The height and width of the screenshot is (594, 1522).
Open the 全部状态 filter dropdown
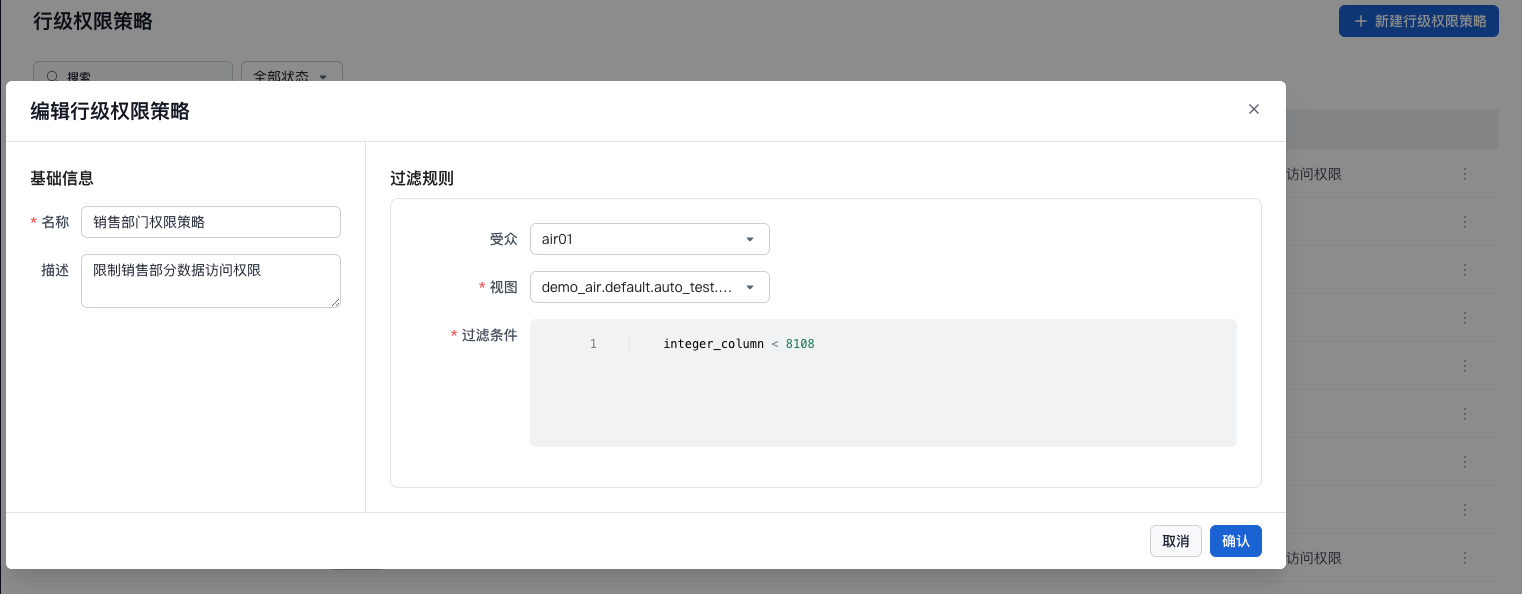click(x=291, y=76)
